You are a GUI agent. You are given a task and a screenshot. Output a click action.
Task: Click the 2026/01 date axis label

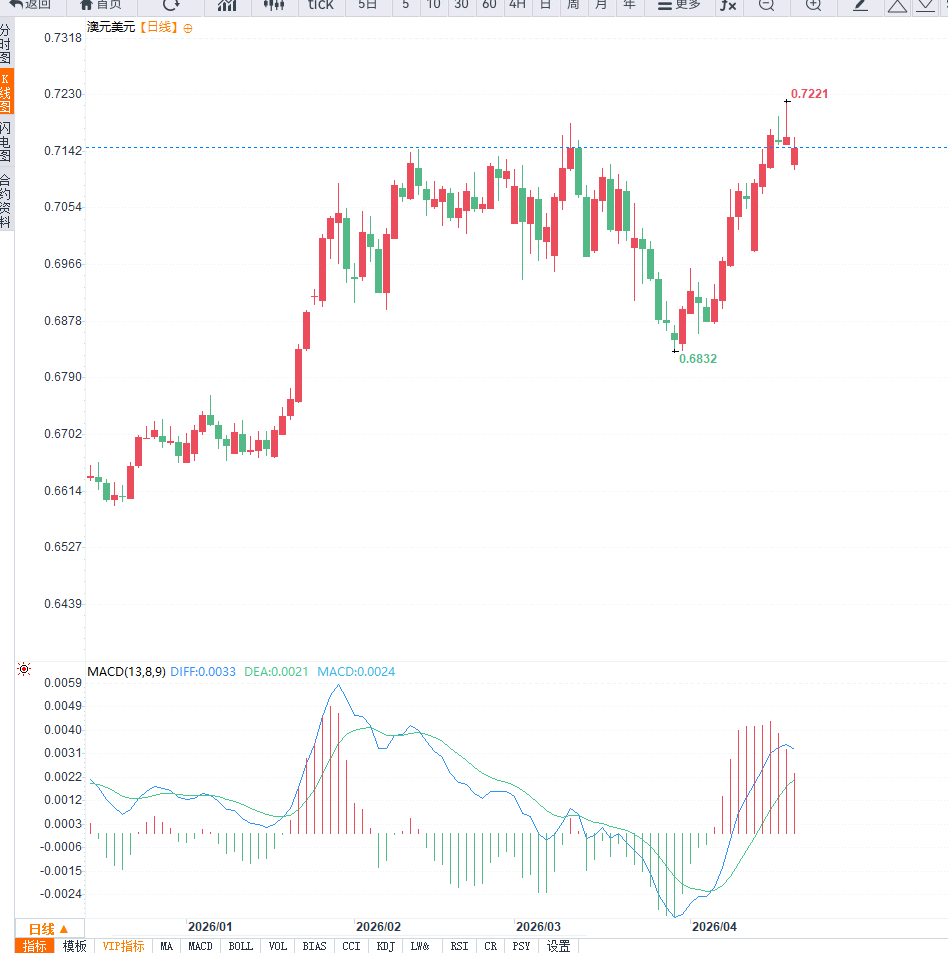point(210,926)
